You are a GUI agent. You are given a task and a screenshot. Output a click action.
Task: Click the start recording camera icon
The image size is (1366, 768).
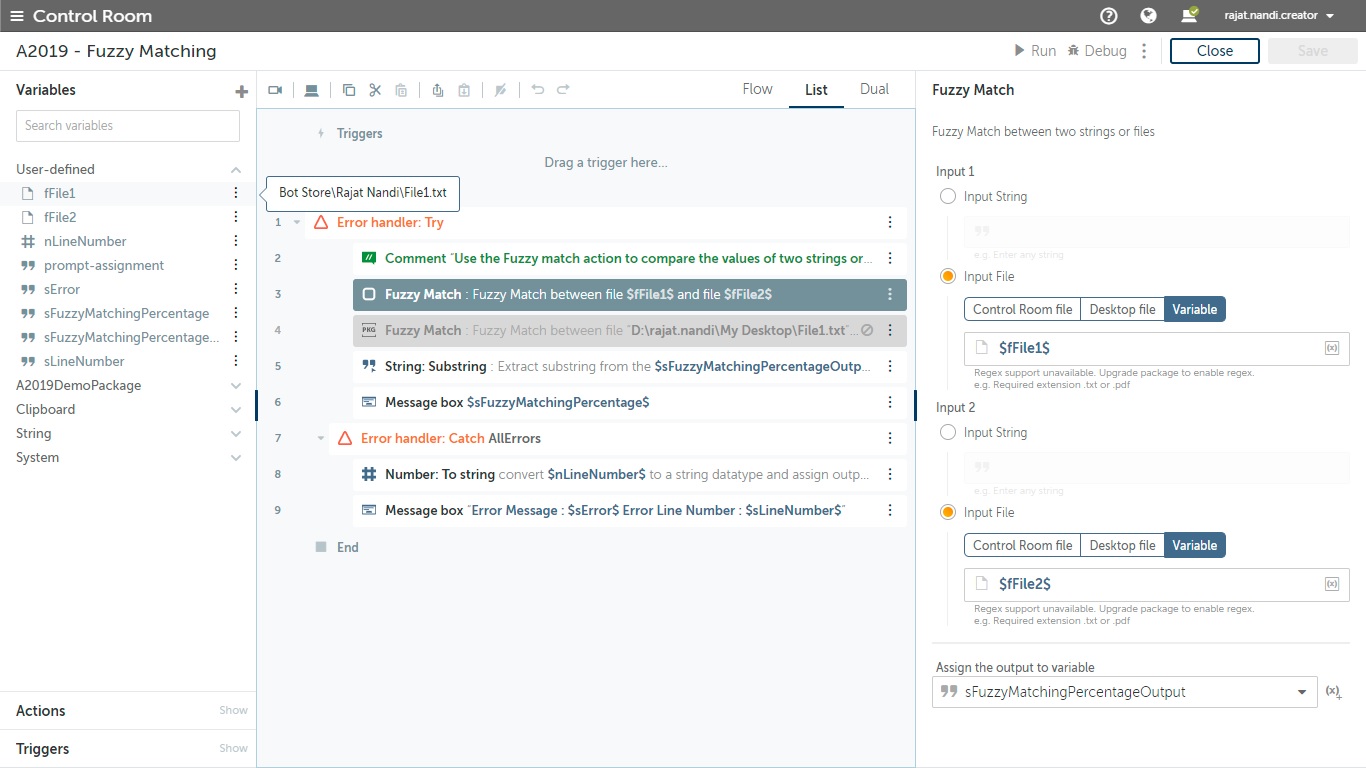pyautogui.click(x=275, y=90)
